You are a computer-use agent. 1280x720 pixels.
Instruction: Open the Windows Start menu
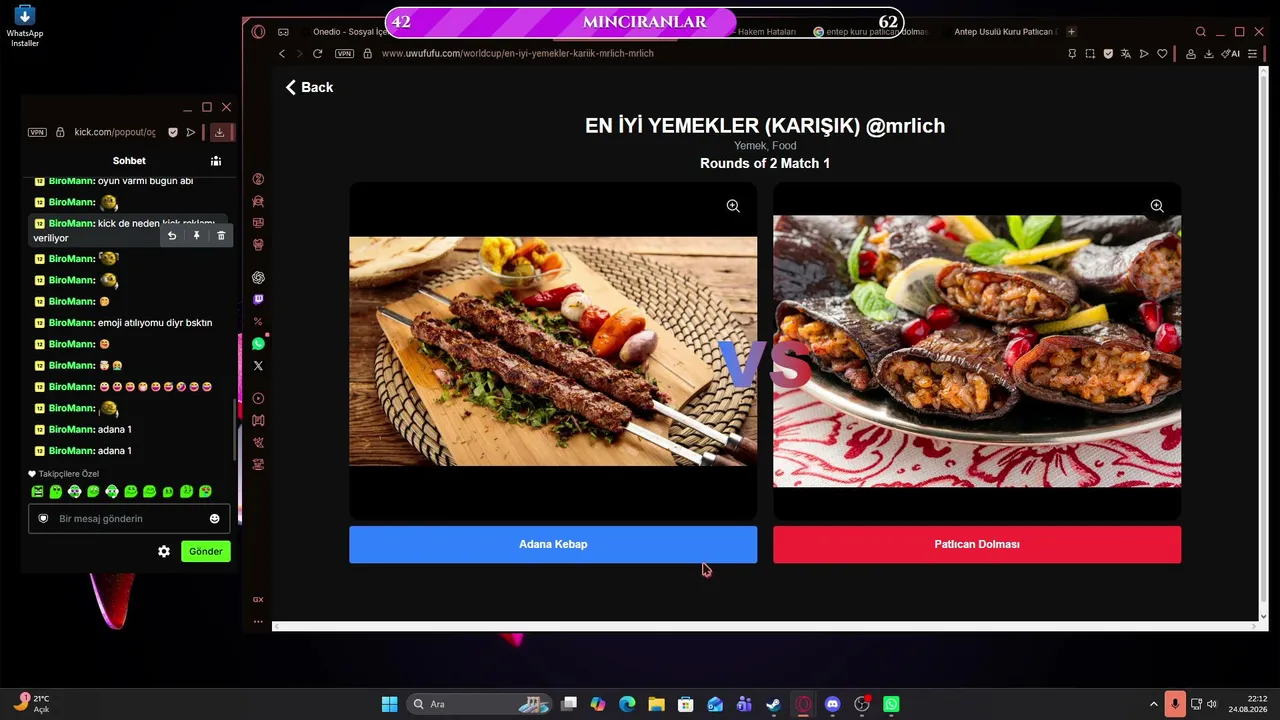click(x=389, y=704)
